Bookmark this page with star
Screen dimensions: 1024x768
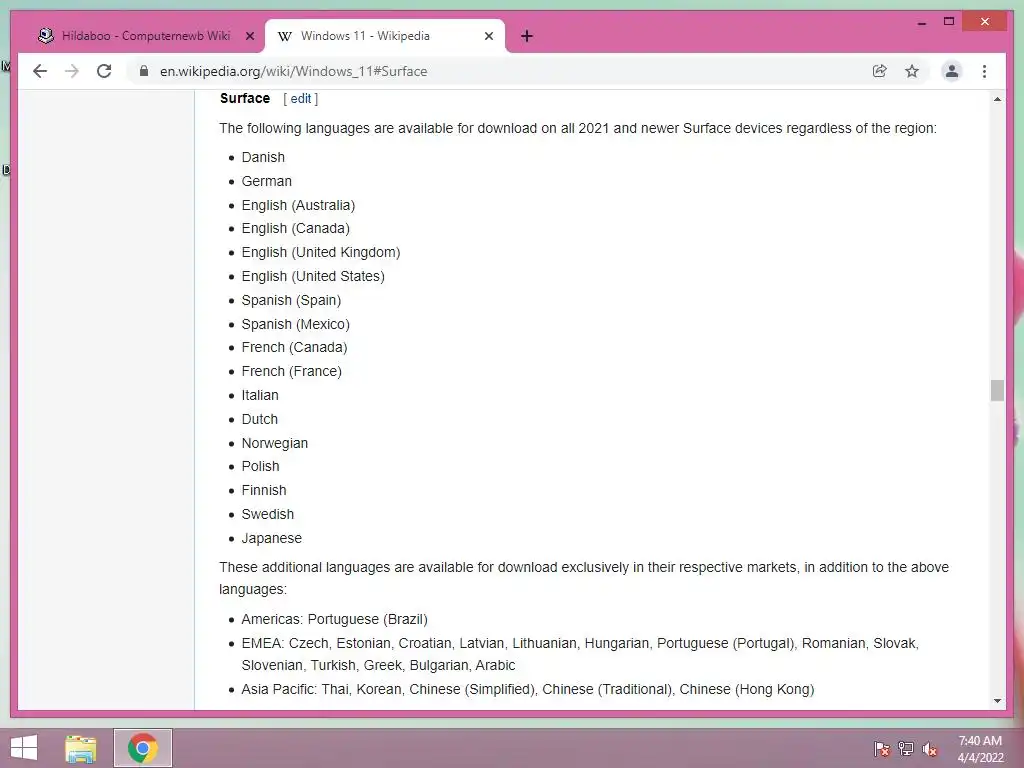pyautogui.click(x=912, y=71)
